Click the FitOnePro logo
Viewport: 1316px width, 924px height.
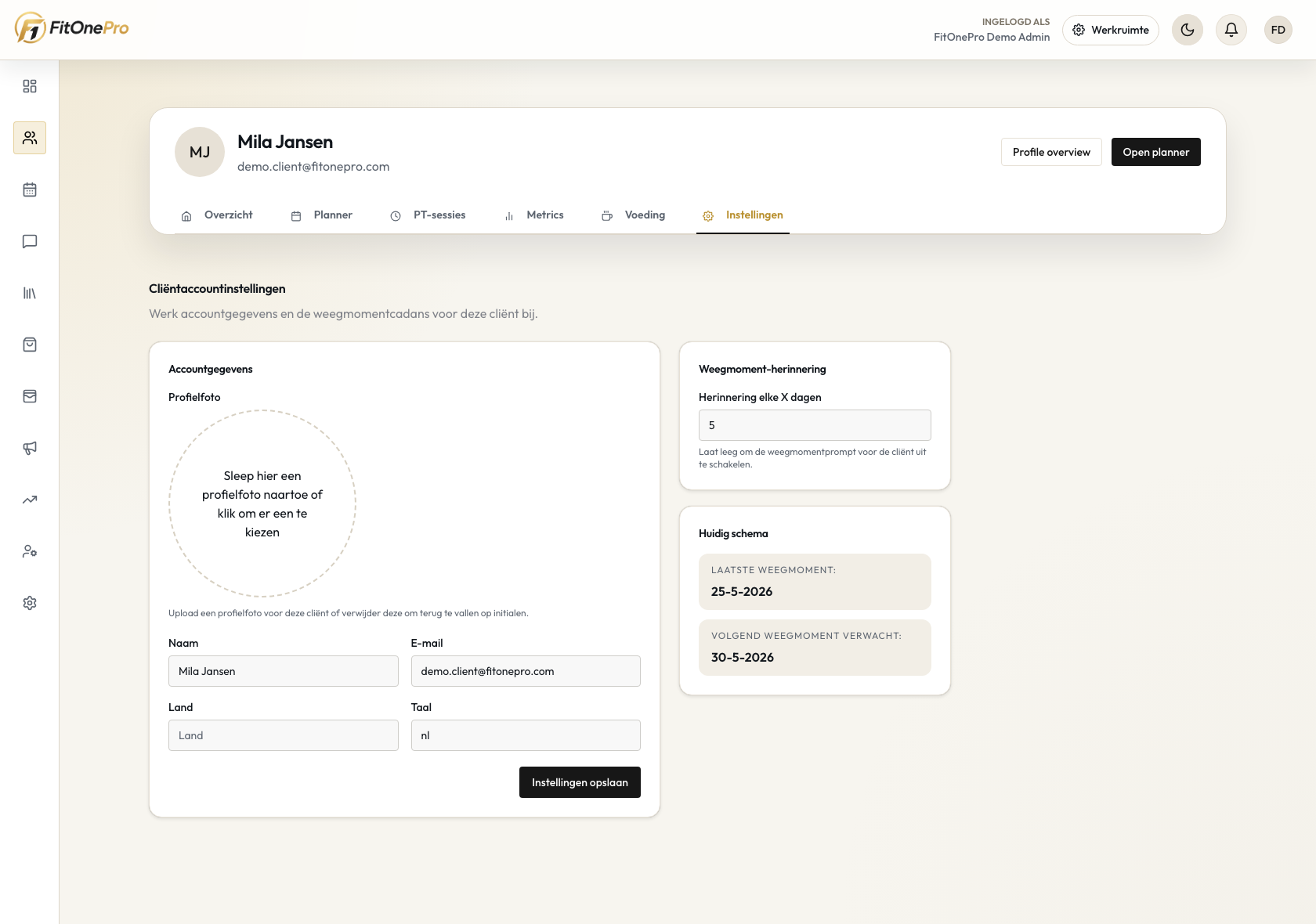pyautogui.click(x=71, y=28)
